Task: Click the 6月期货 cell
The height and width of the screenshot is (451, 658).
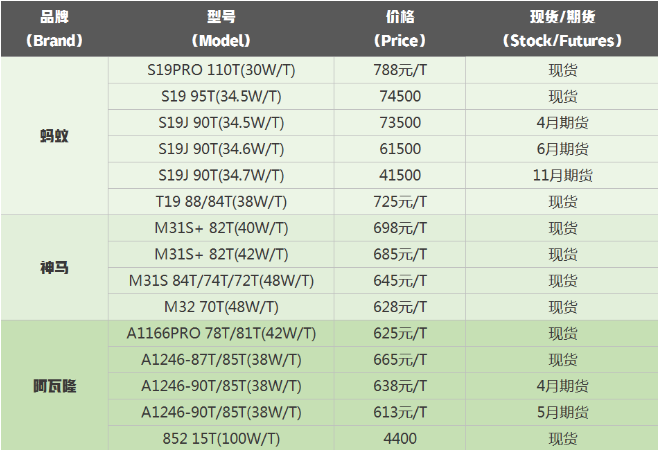Action: pos(562,149)
